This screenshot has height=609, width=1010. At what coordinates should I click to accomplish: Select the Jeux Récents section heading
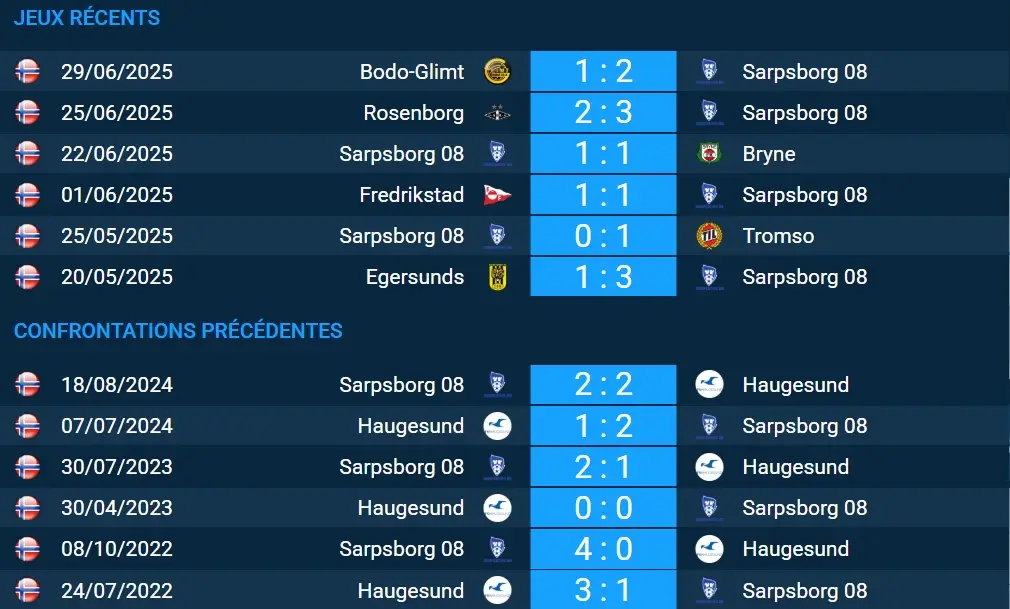click(x=87, y=18)
